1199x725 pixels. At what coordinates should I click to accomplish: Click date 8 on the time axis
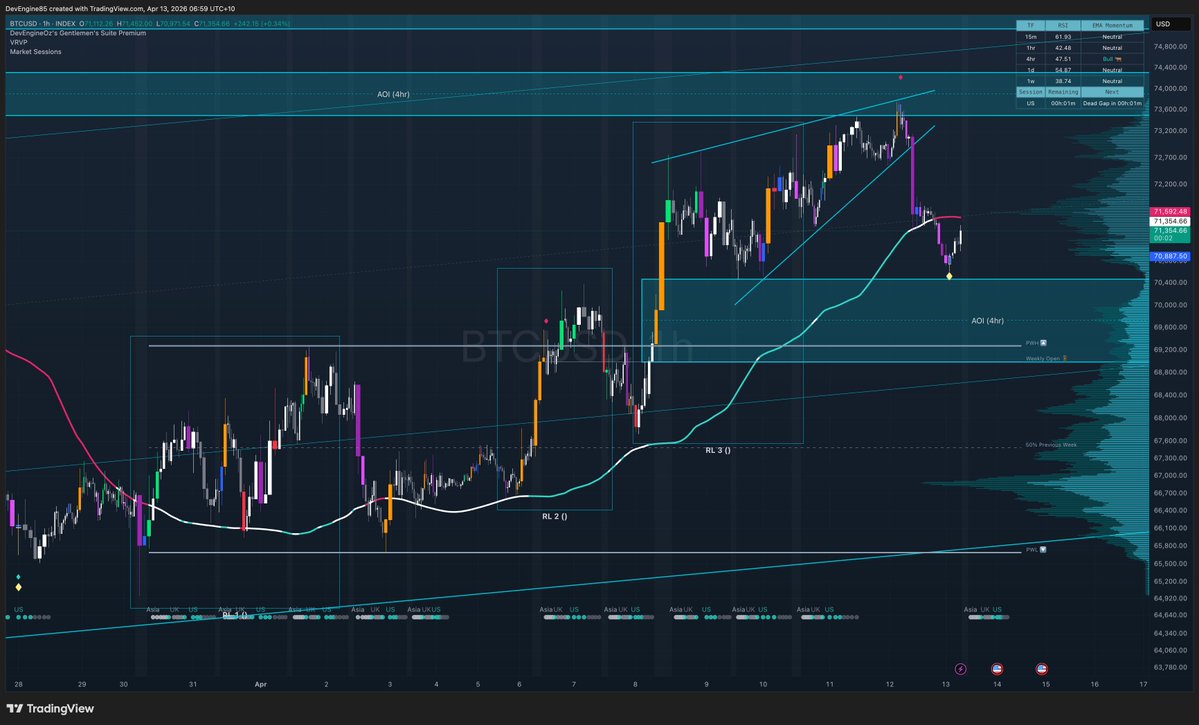(x=635, y=684)
